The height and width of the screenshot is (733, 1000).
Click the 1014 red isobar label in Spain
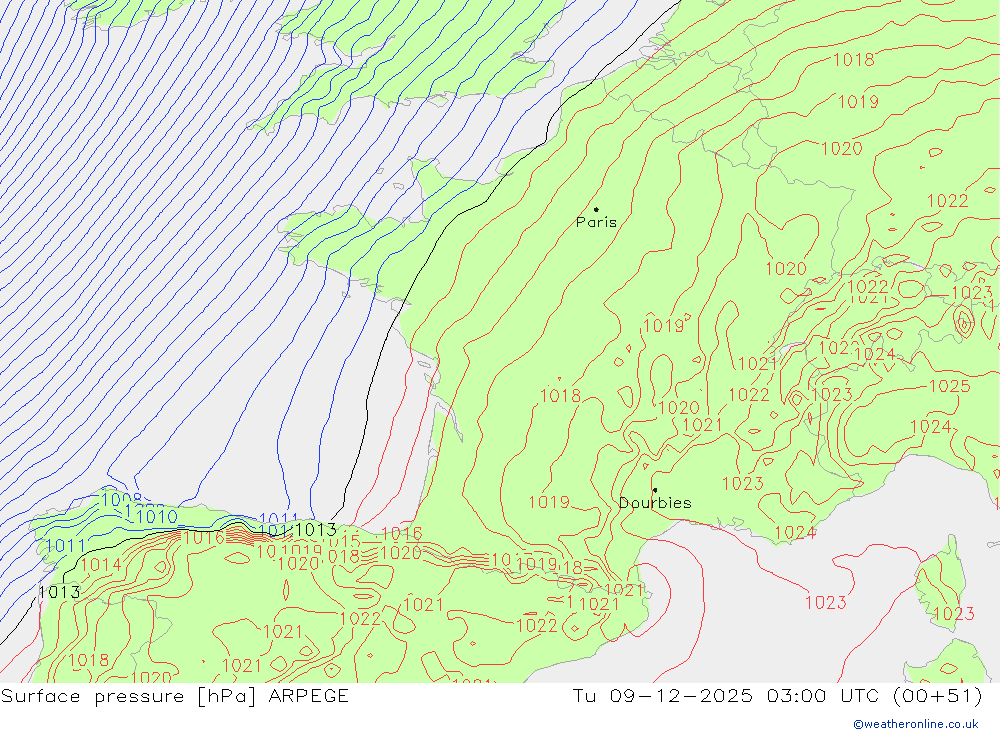pyautogui.click(x=101, y=565)
